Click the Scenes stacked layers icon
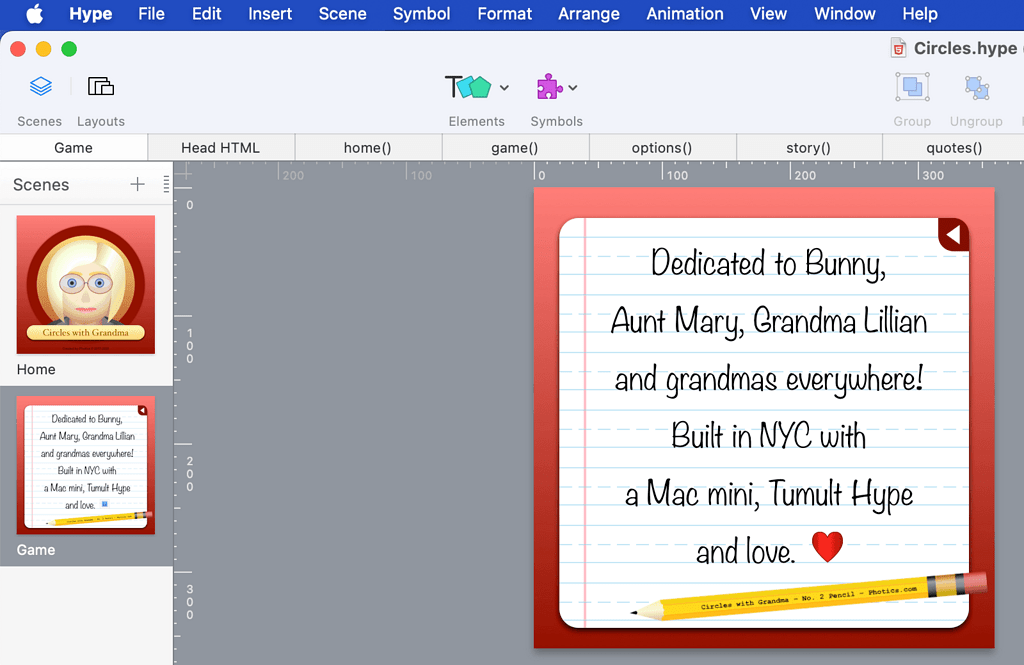This screenshot has height=665, width=1024. [x=40, y=87]
